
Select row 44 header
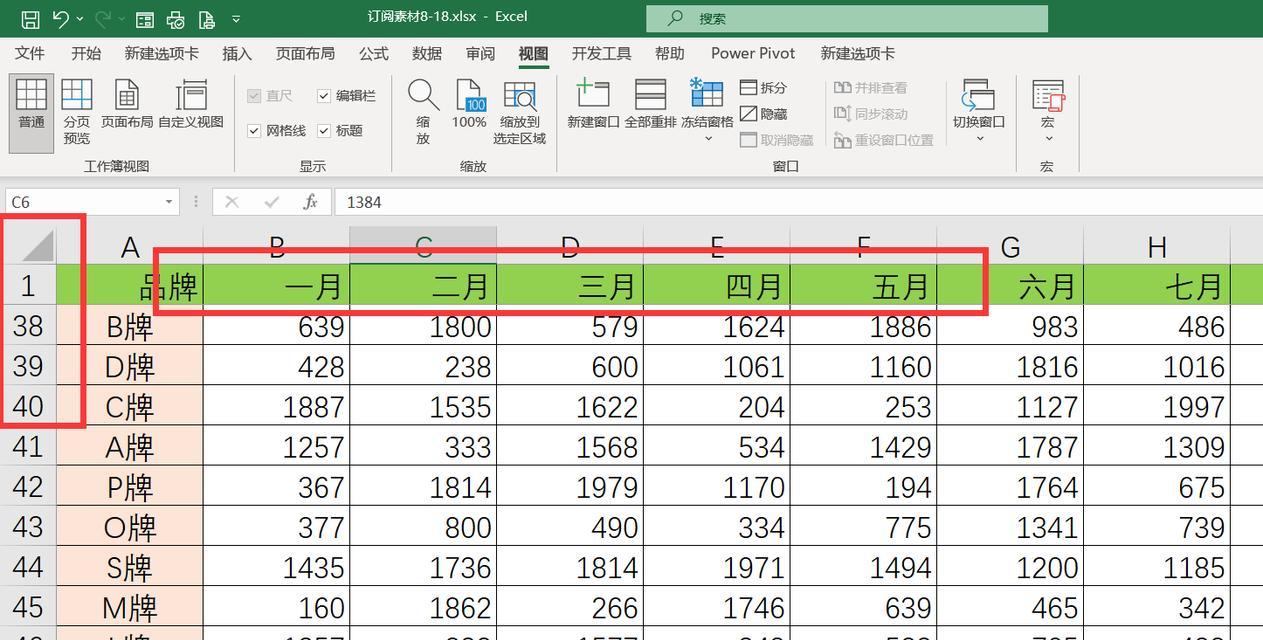point(28,567)
